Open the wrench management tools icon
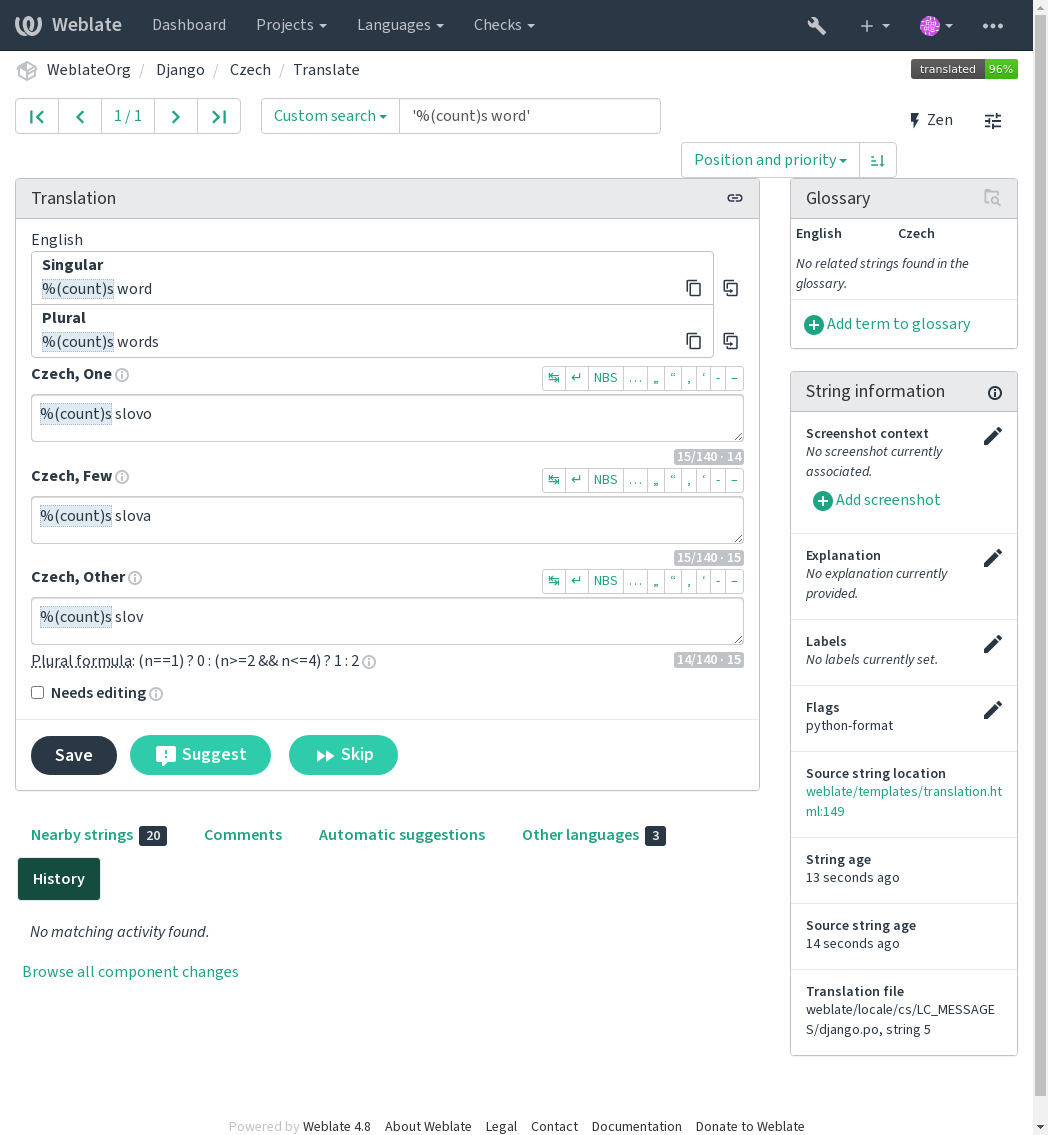1048x1135 pixels. coord(816,25)
